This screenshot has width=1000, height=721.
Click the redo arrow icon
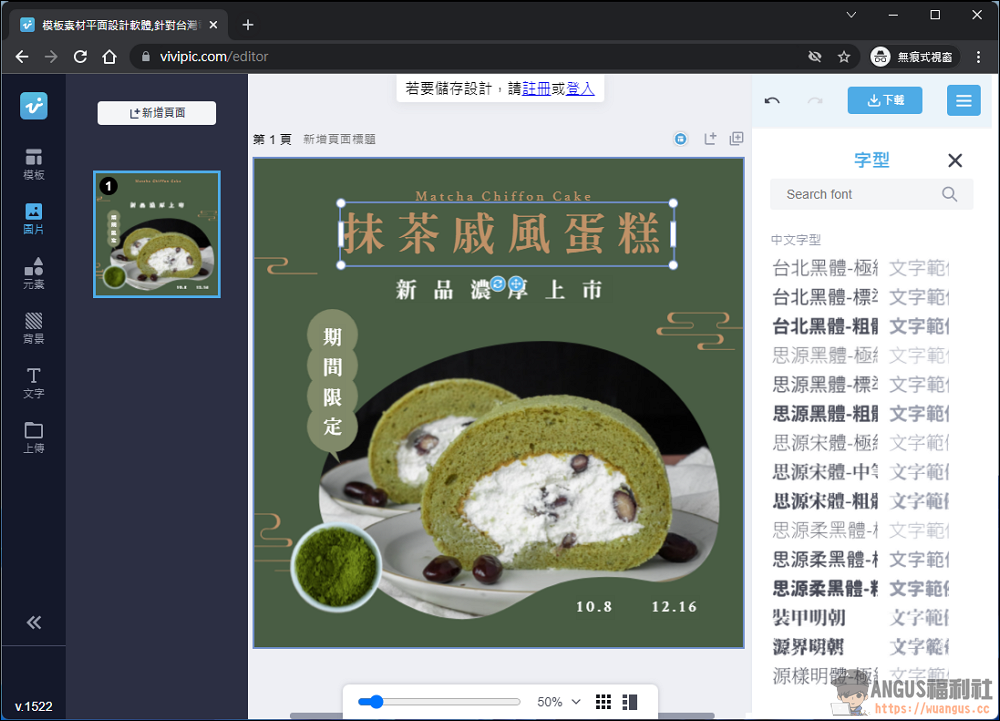tap(815, 101)
